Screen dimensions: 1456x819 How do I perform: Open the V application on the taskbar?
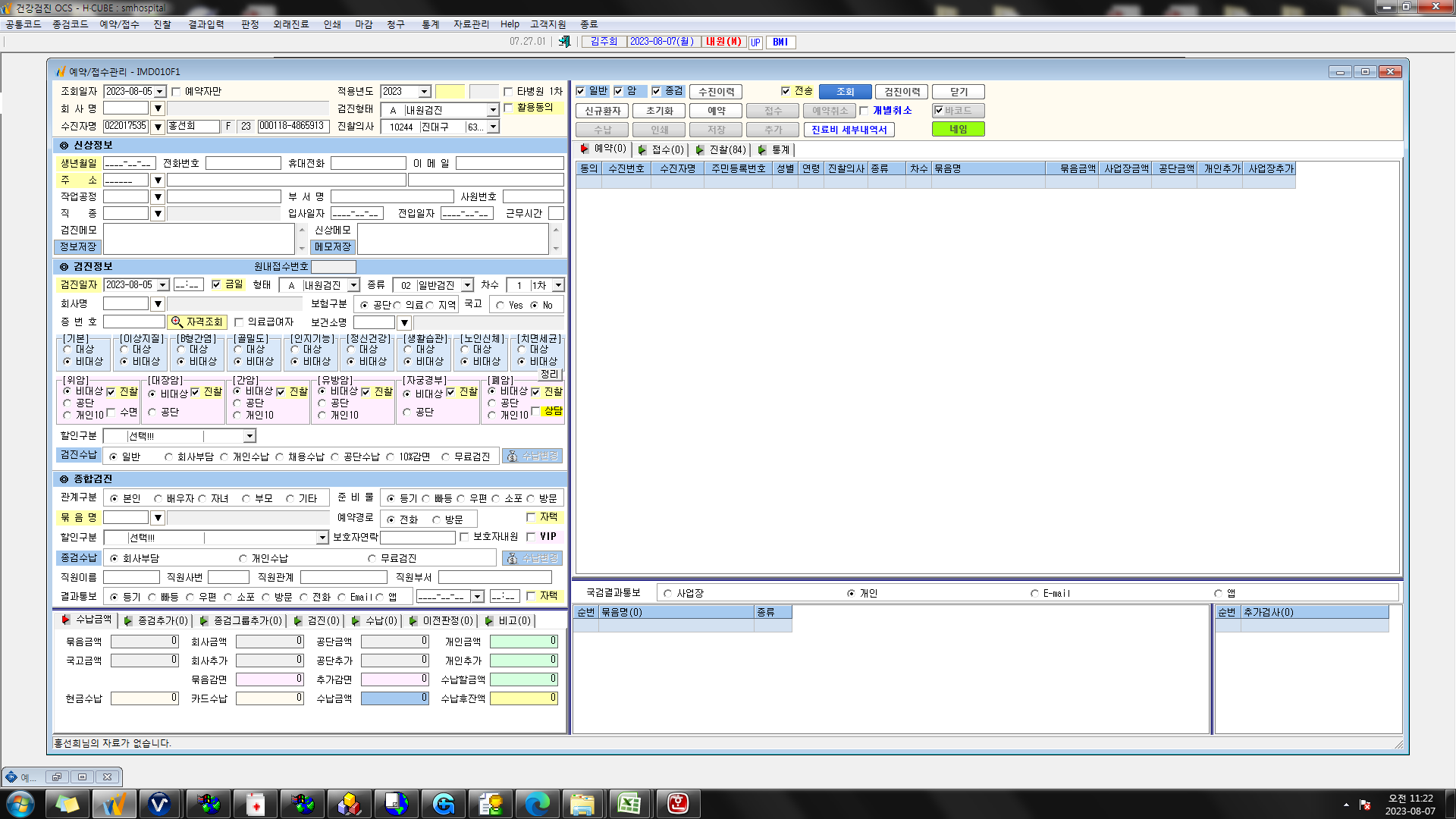(159, 804)
